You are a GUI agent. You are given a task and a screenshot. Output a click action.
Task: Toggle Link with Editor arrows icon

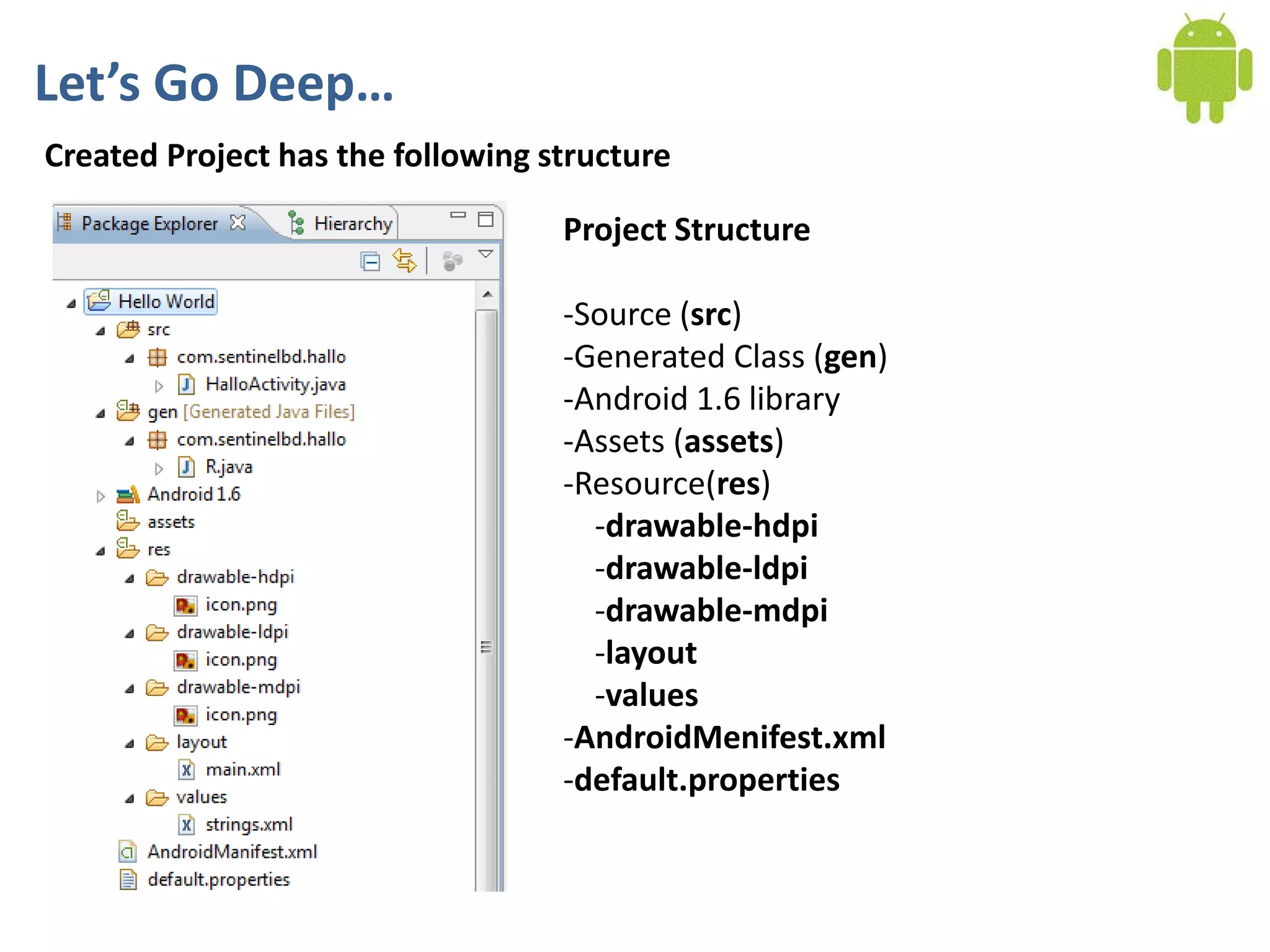404,260
